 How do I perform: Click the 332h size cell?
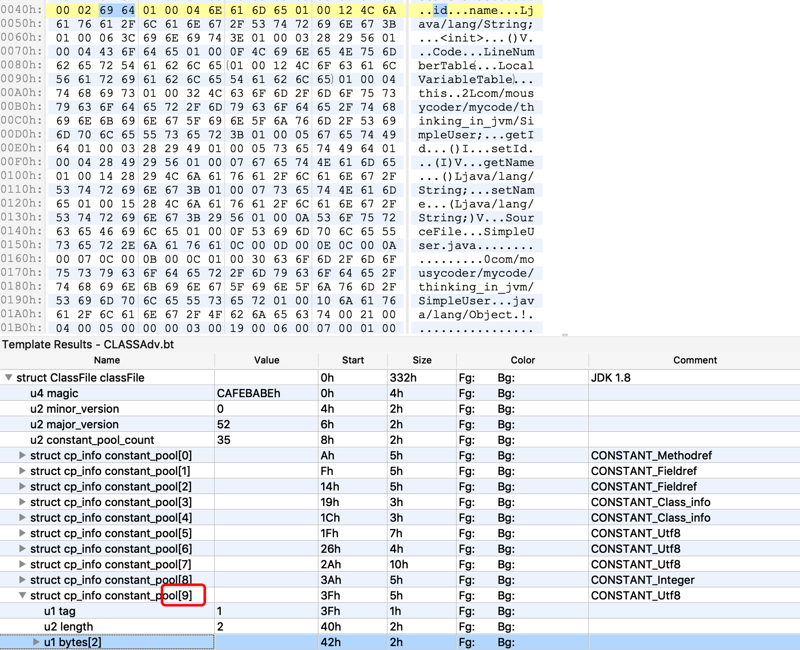pos(403,378)
